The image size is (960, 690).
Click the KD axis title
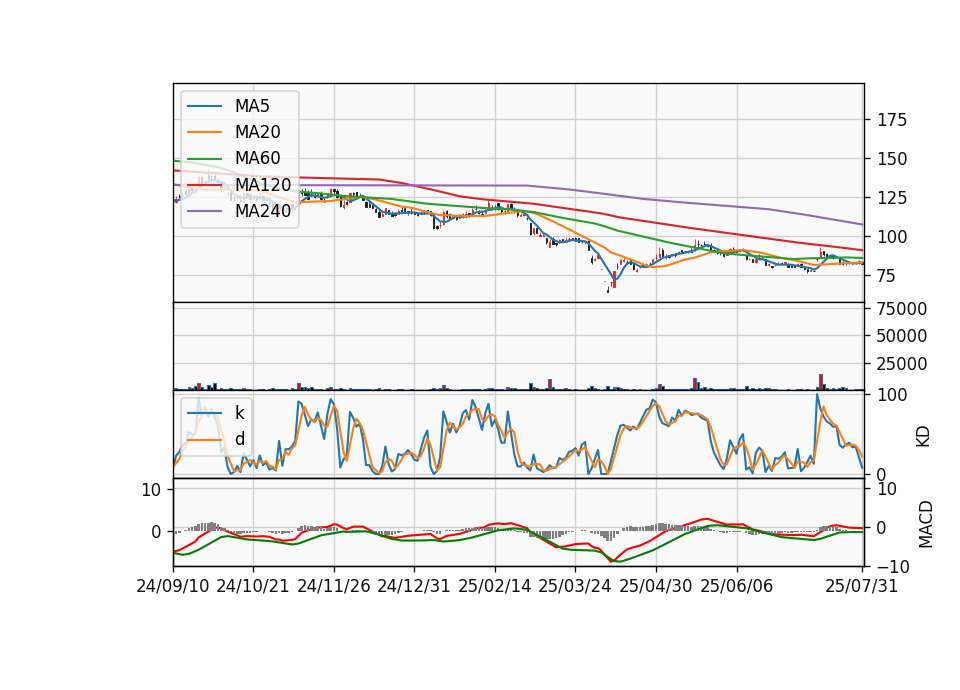(923, 437)
